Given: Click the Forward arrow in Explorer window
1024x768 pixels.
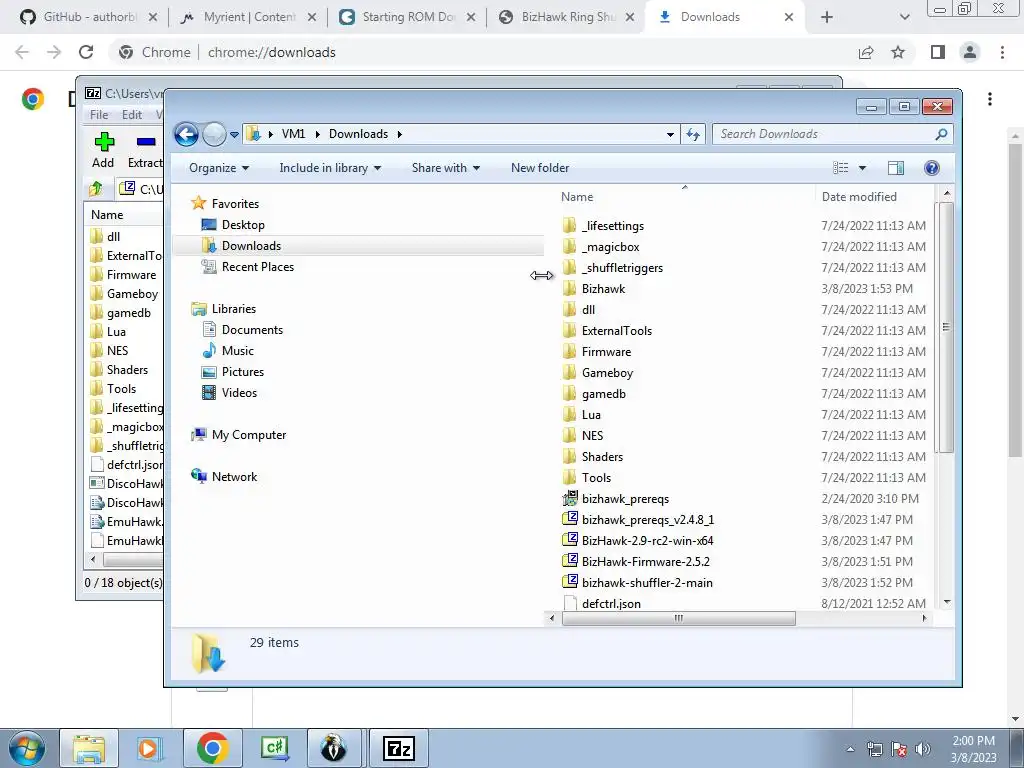Looking at the screenshot, I should click(x=214, y=135).
